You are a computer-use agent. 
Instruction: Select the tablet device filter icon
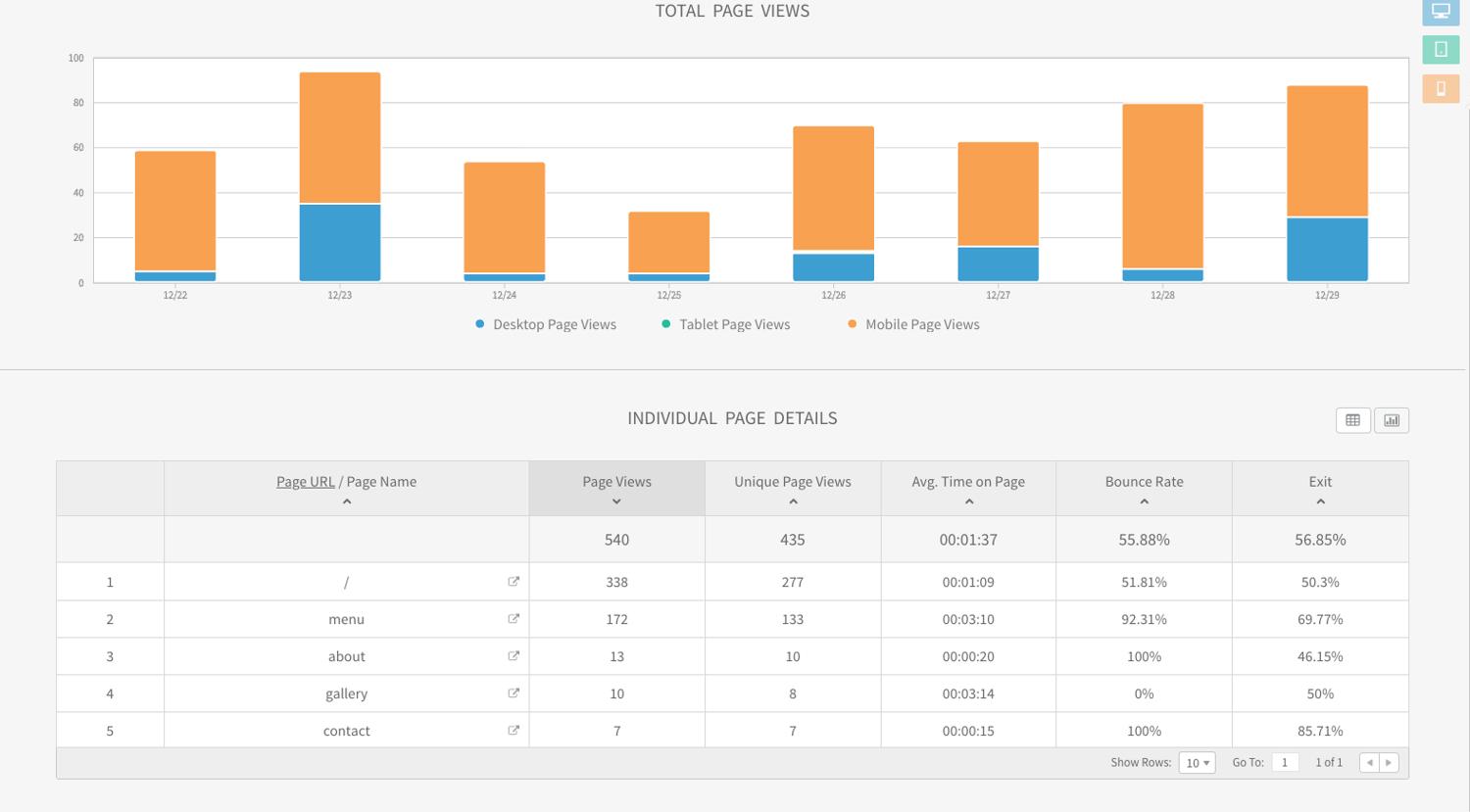tap(1440, 50)
